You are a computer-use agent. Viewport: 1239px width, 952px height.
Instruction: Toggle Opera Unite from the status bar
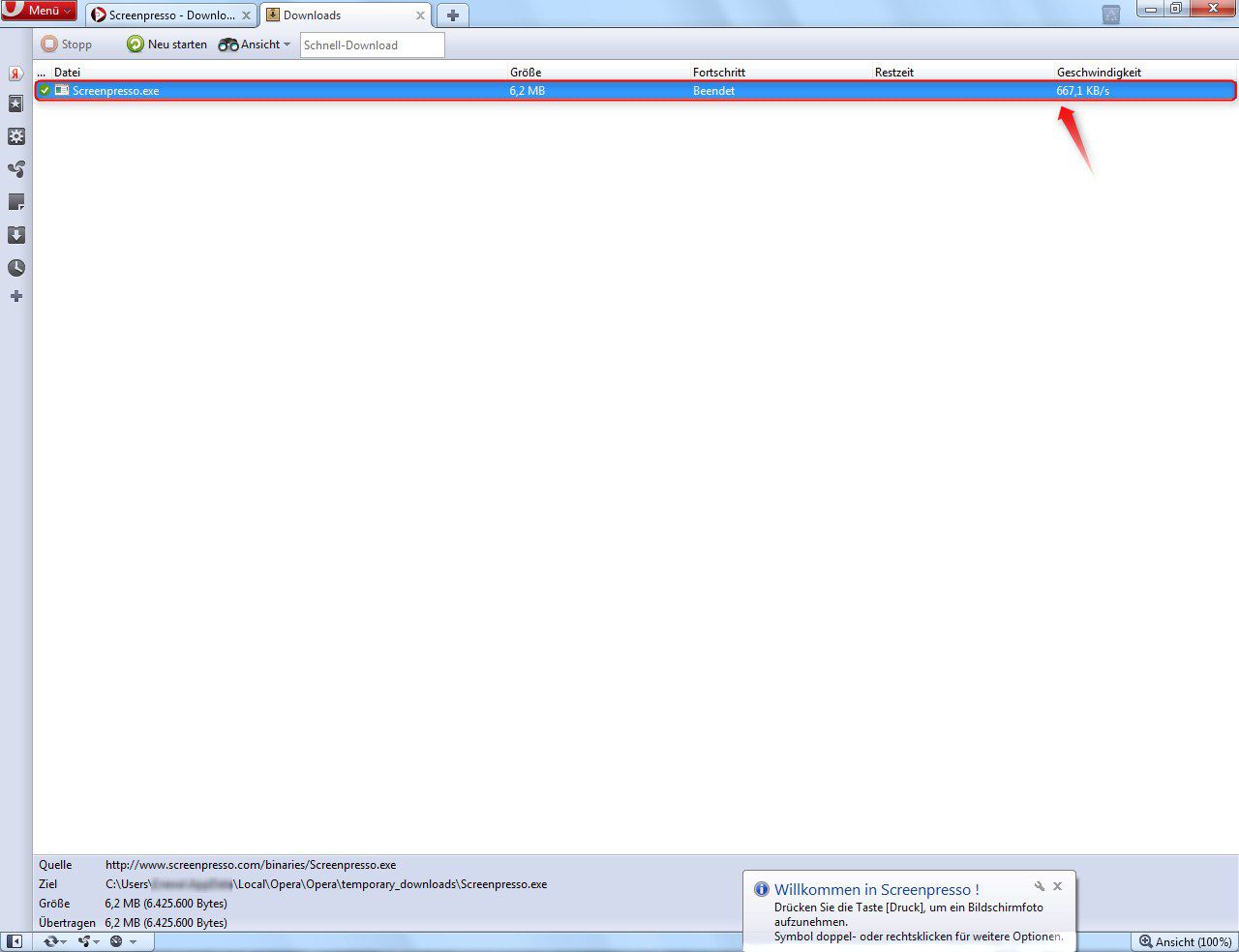coord(84,940)
